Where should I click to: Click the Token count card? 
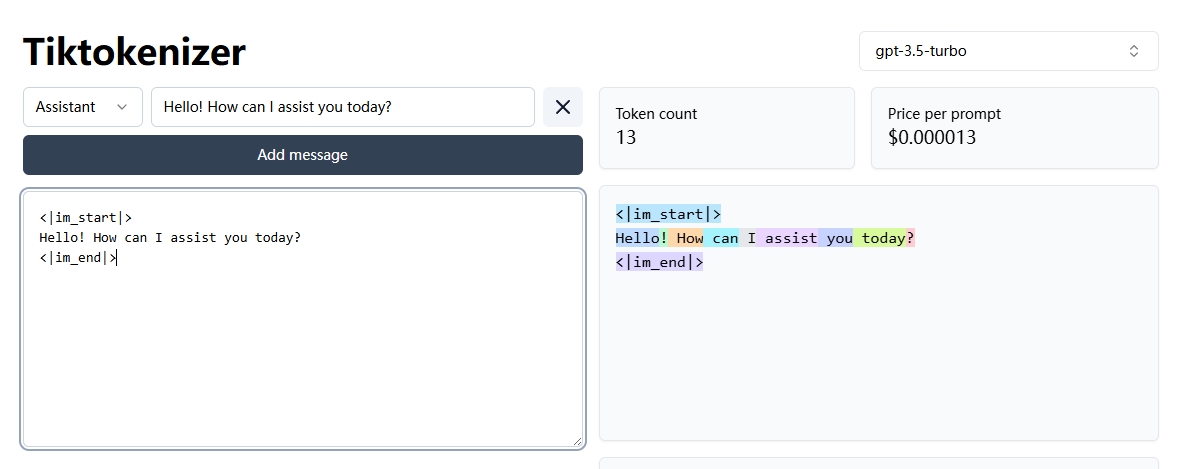(726, 127)
